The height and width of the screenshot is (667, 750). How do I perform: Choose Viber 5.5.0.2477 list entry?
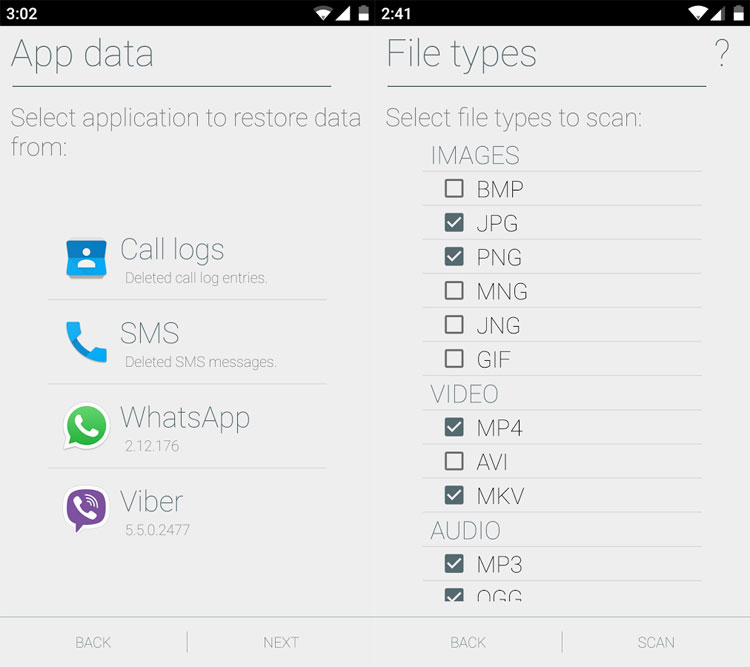tap(188, 510)
